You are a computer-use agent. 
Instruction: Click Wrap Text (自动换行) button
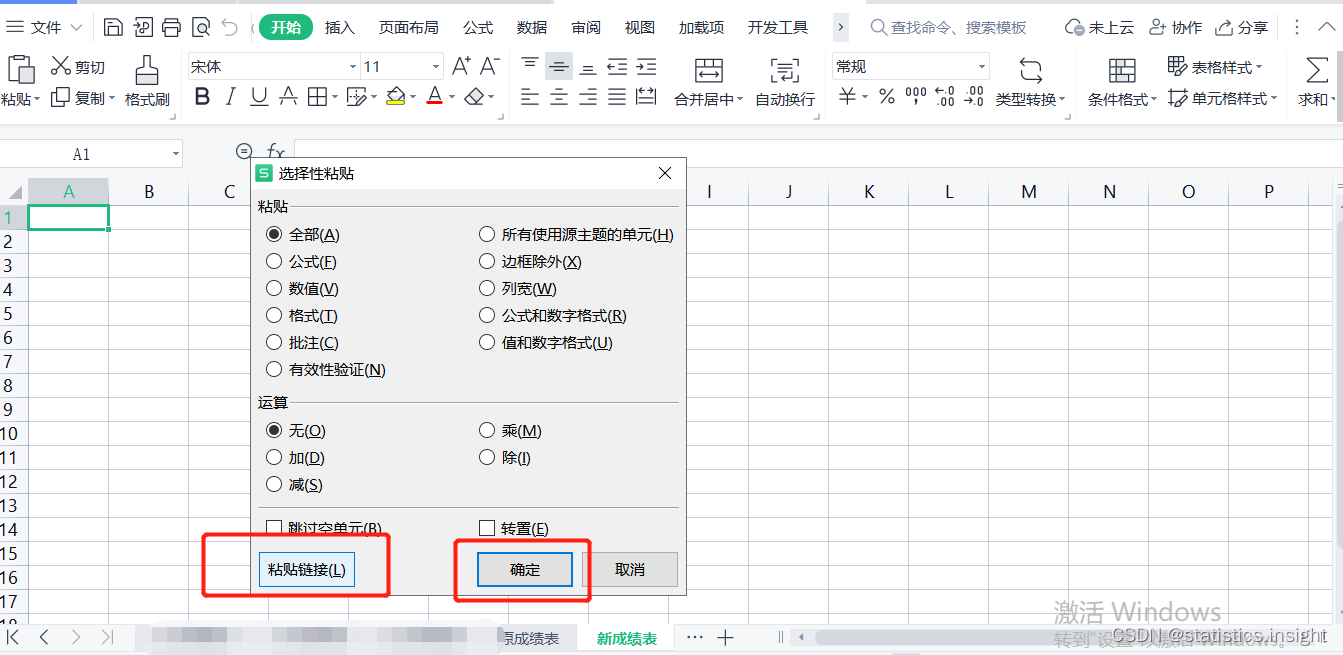[x=785, y=81]
